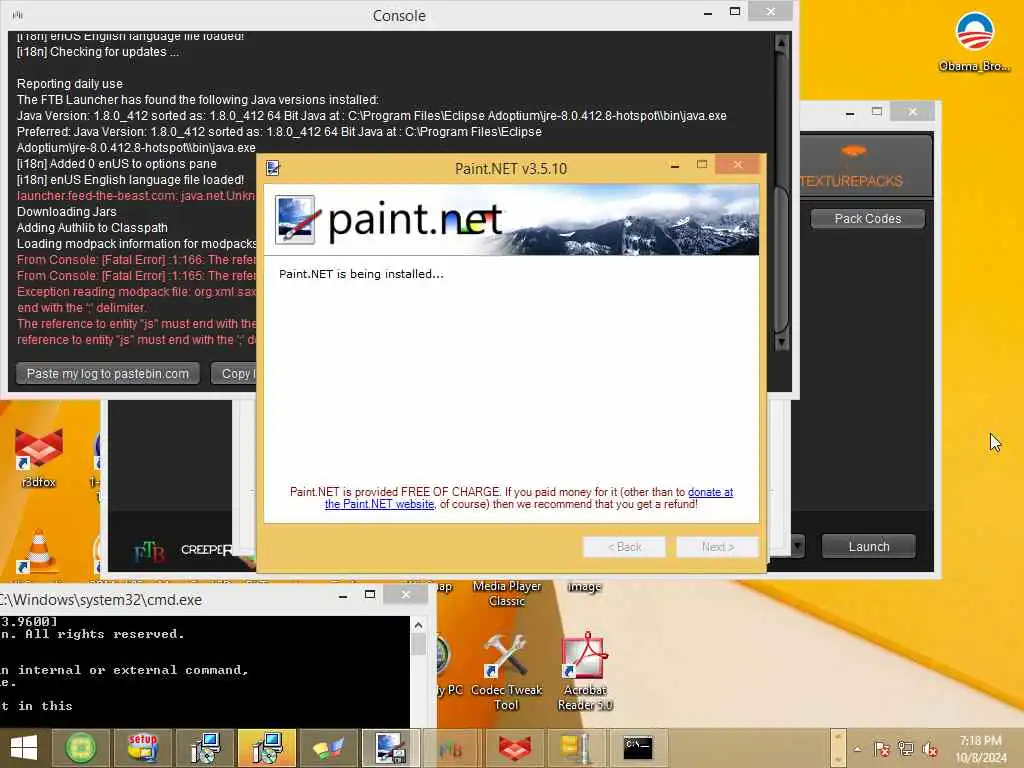Viewport: 1024px width, 768px height.
Task: Open the Paint.NET installer taskbar icon
Action: [x=391, y=748]
